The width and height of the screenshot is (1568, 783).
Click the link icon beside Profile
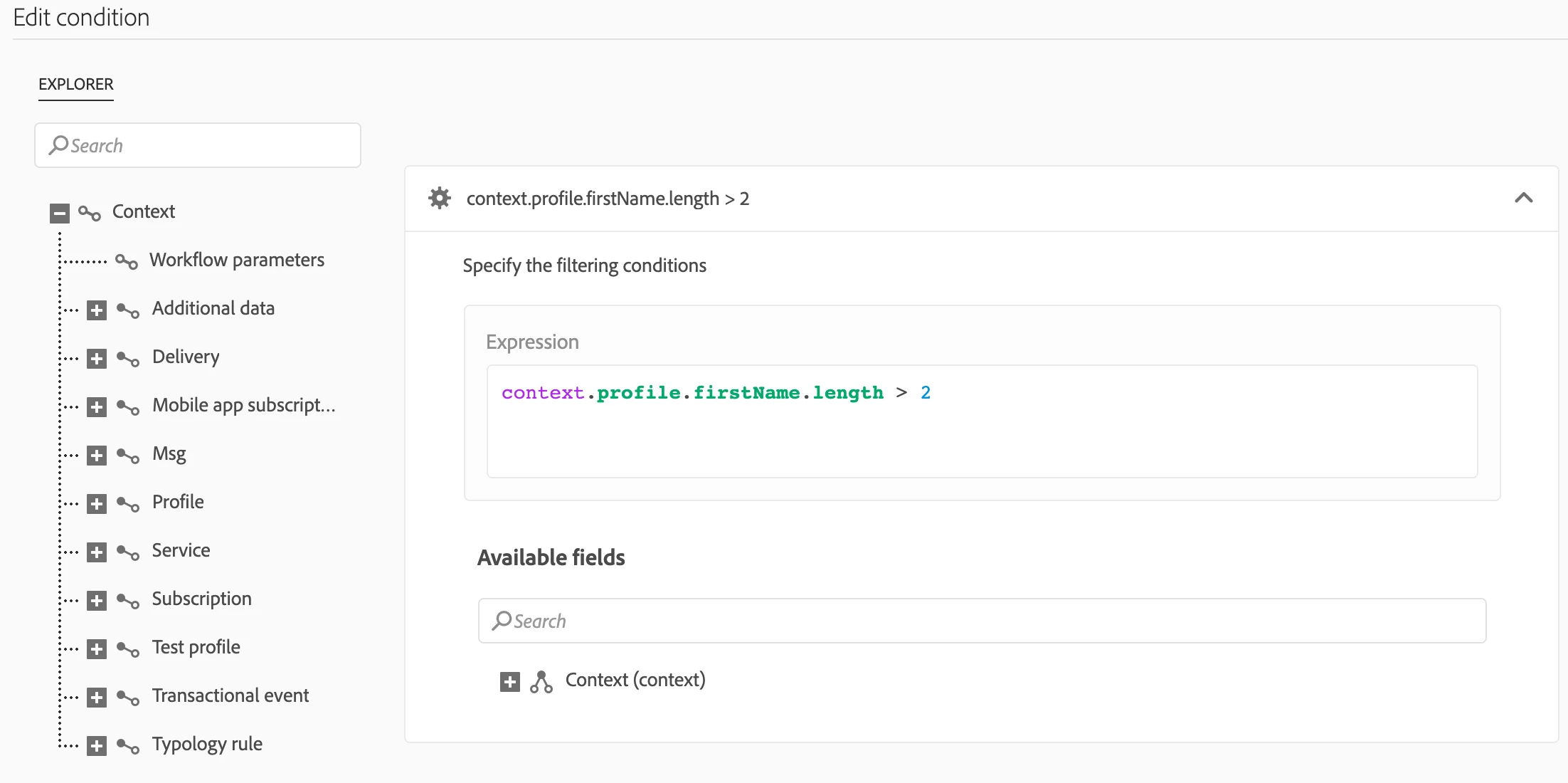(128, 503)
